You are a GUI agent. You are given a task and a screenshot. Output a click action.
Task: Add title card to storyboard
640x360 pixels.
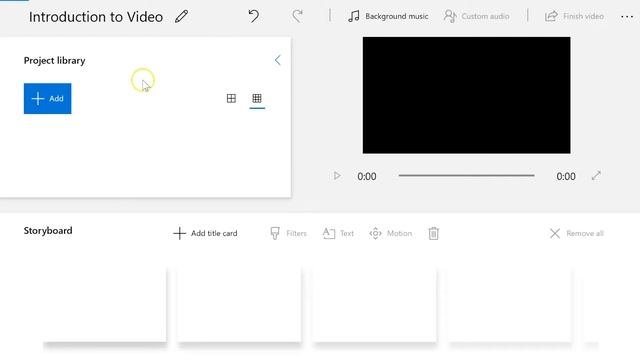(x=205, y=233)
